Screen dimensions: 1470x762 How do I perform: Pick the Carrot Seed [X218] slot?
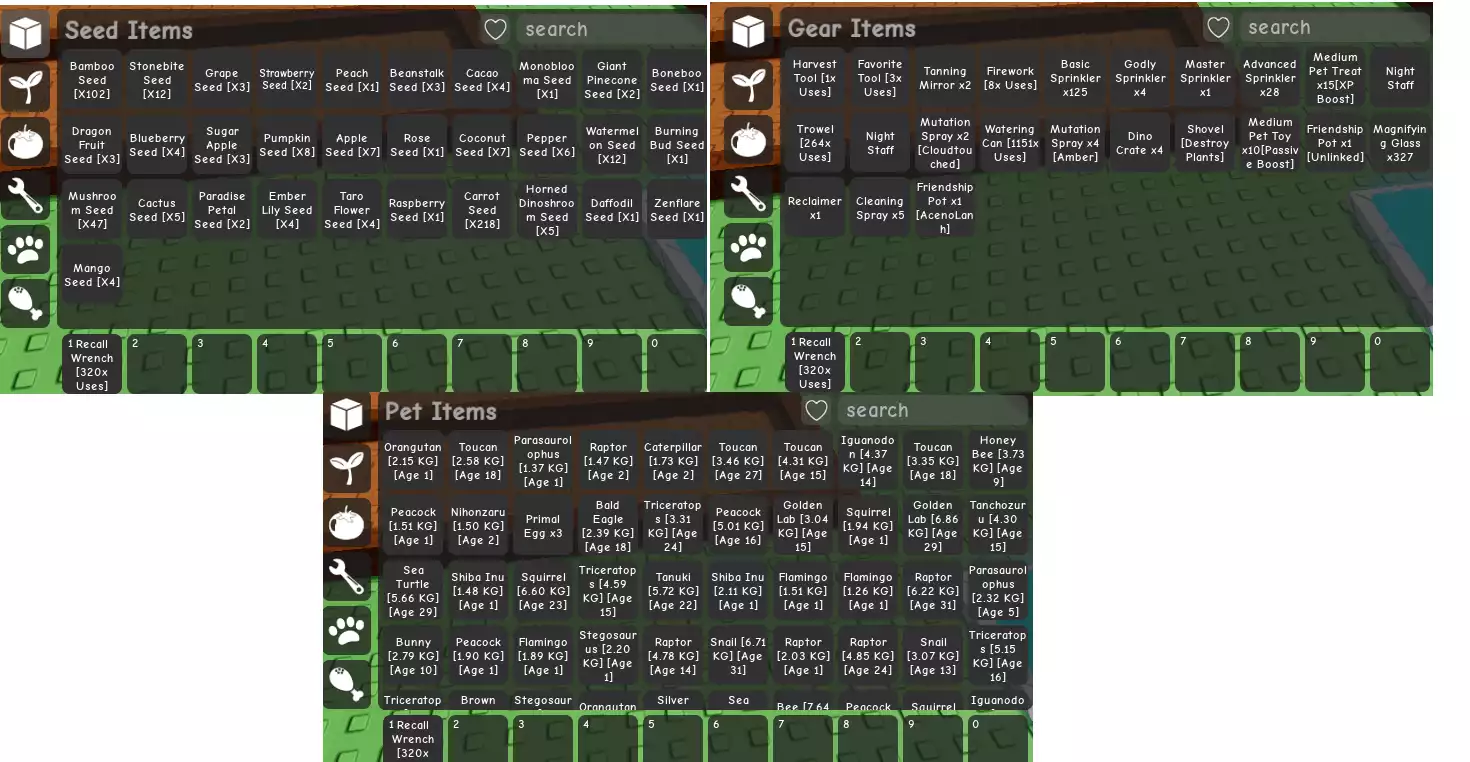482,210
